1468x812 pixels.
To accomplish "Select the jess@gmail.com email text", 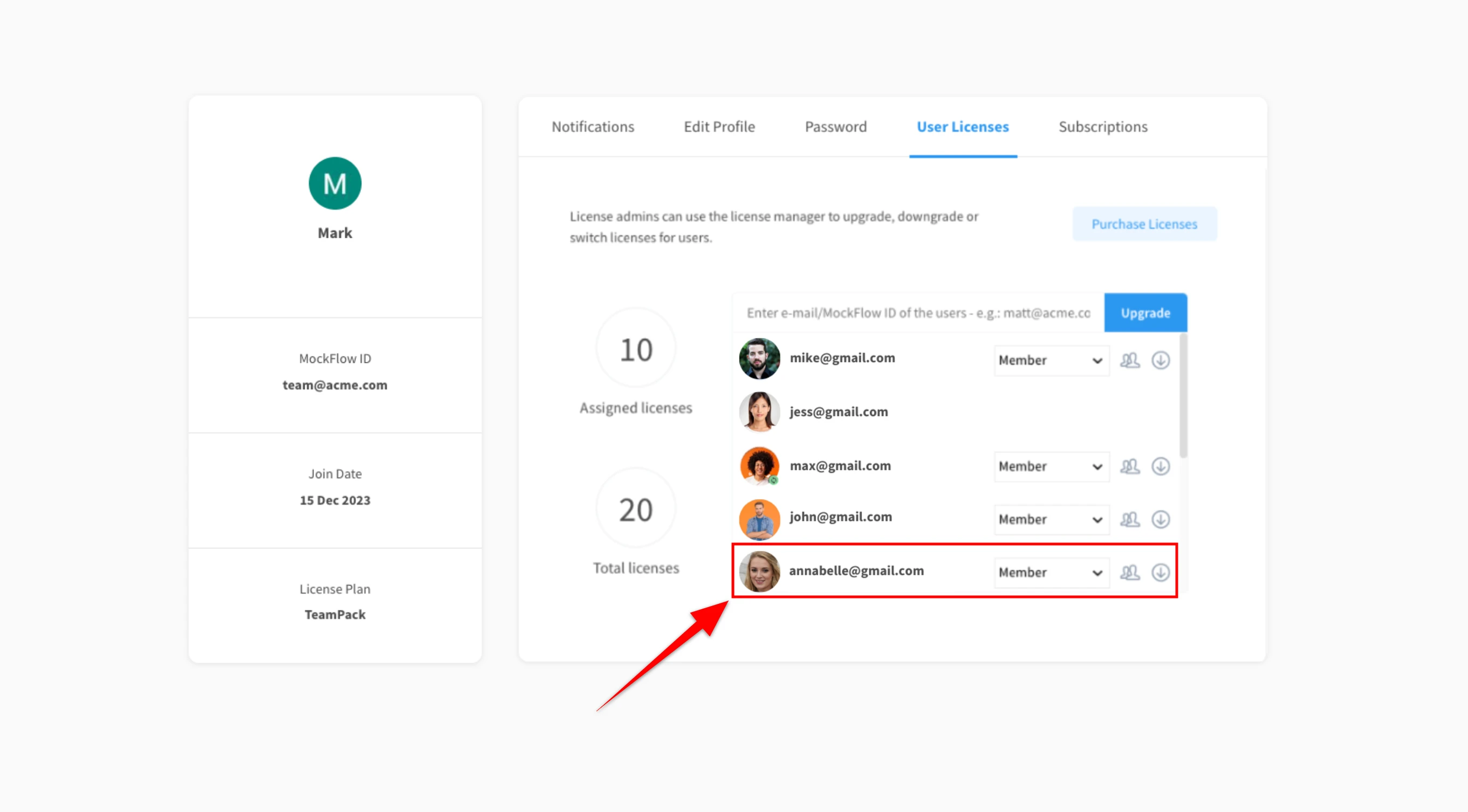I will click(838, 411).
